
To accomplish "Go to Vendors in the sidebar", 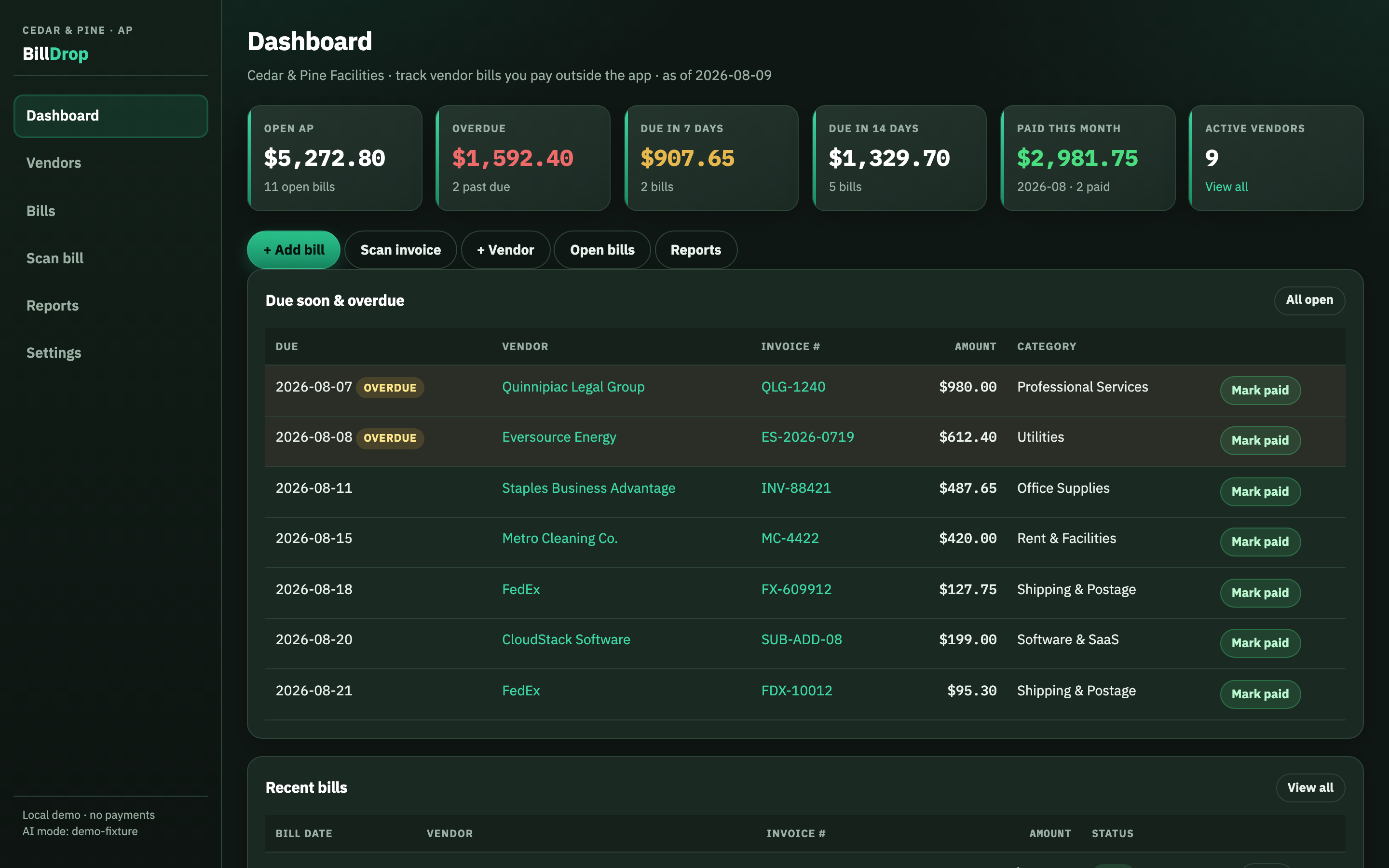I will pos(111,163).
